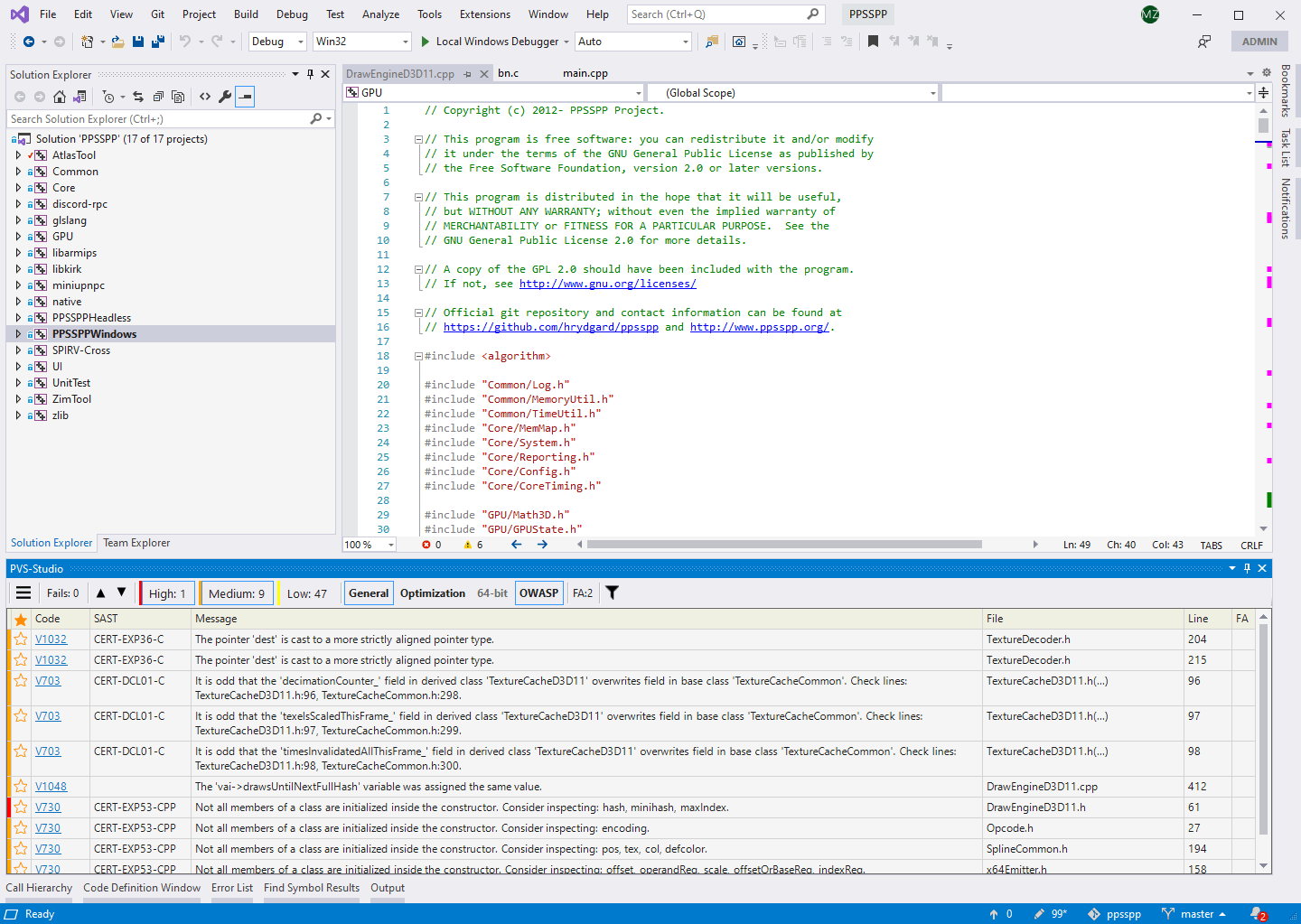Screen dimensions: 1301x924
Task: Open Properties wrench icon in Solution Explorer
Action: coord(225,97)
